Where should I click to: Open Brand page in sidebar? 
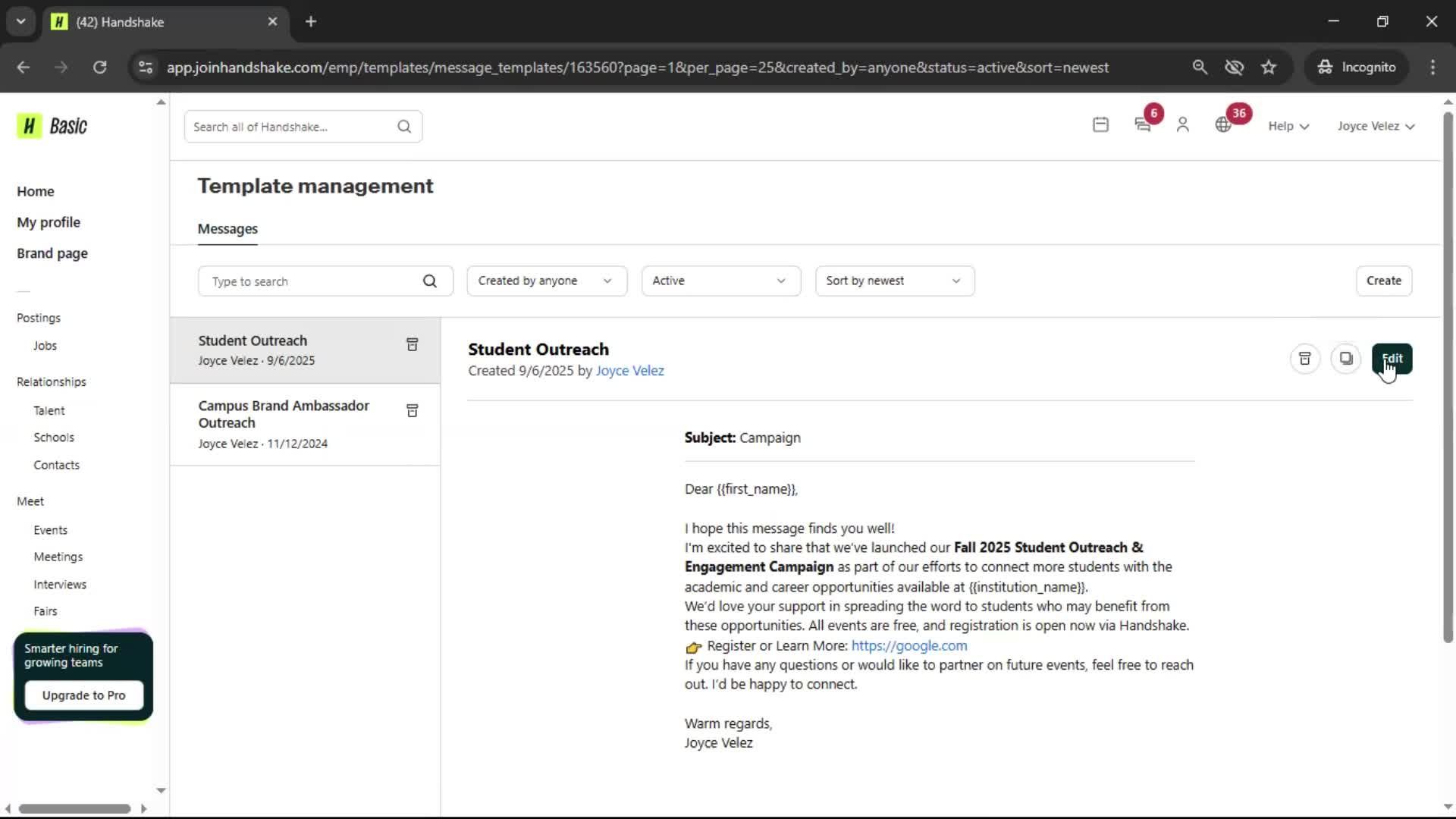point(52,253)
